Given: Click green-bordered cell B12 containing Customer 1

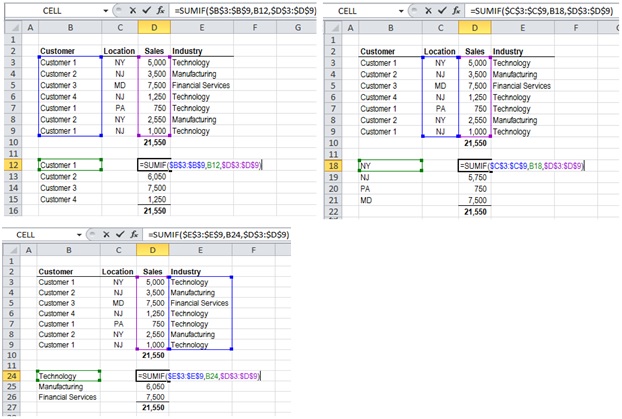Looking at the screenshot, I should 70,165.
